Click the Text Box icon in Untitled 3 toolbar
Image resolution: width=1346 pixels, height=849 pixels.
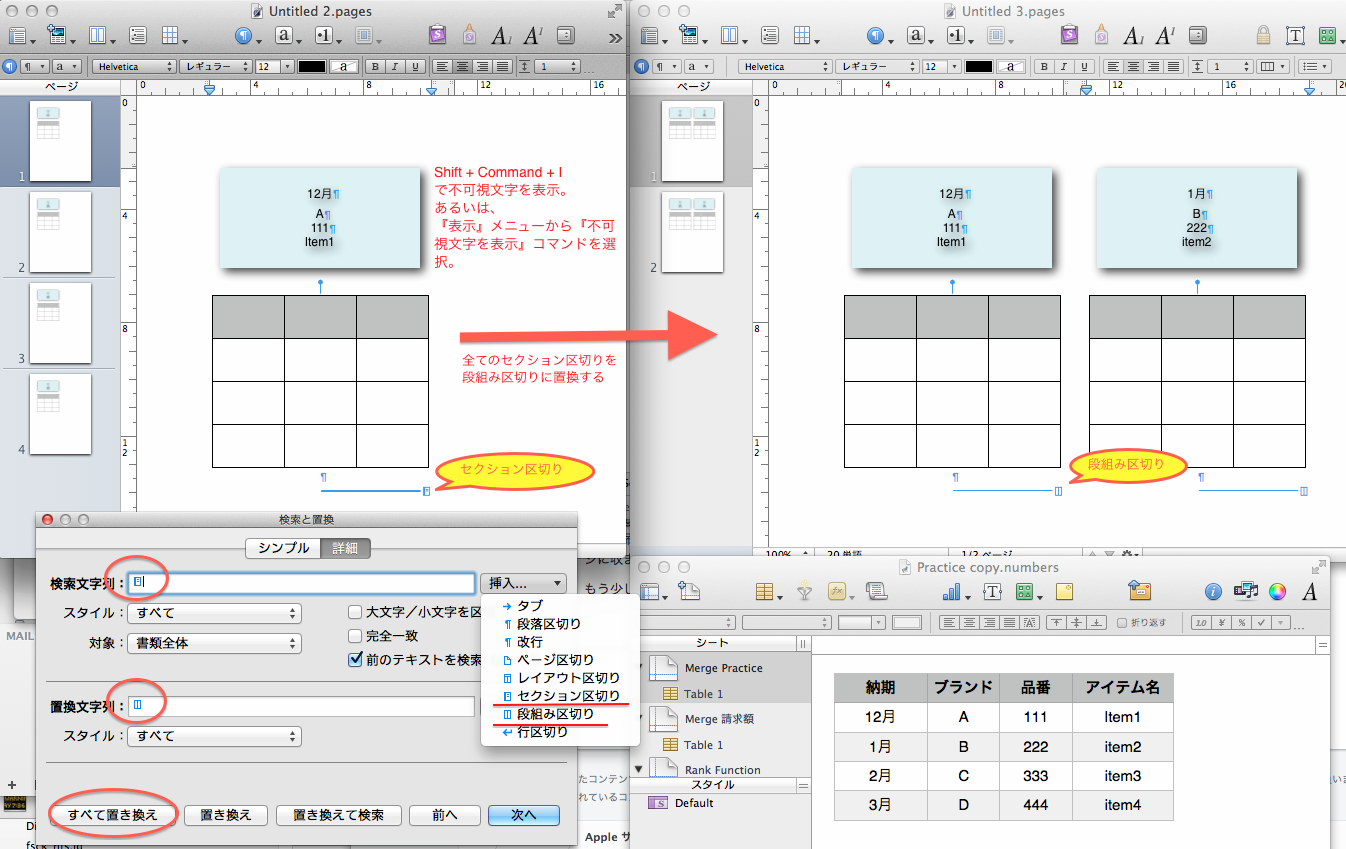click(x=1295, y=36)
